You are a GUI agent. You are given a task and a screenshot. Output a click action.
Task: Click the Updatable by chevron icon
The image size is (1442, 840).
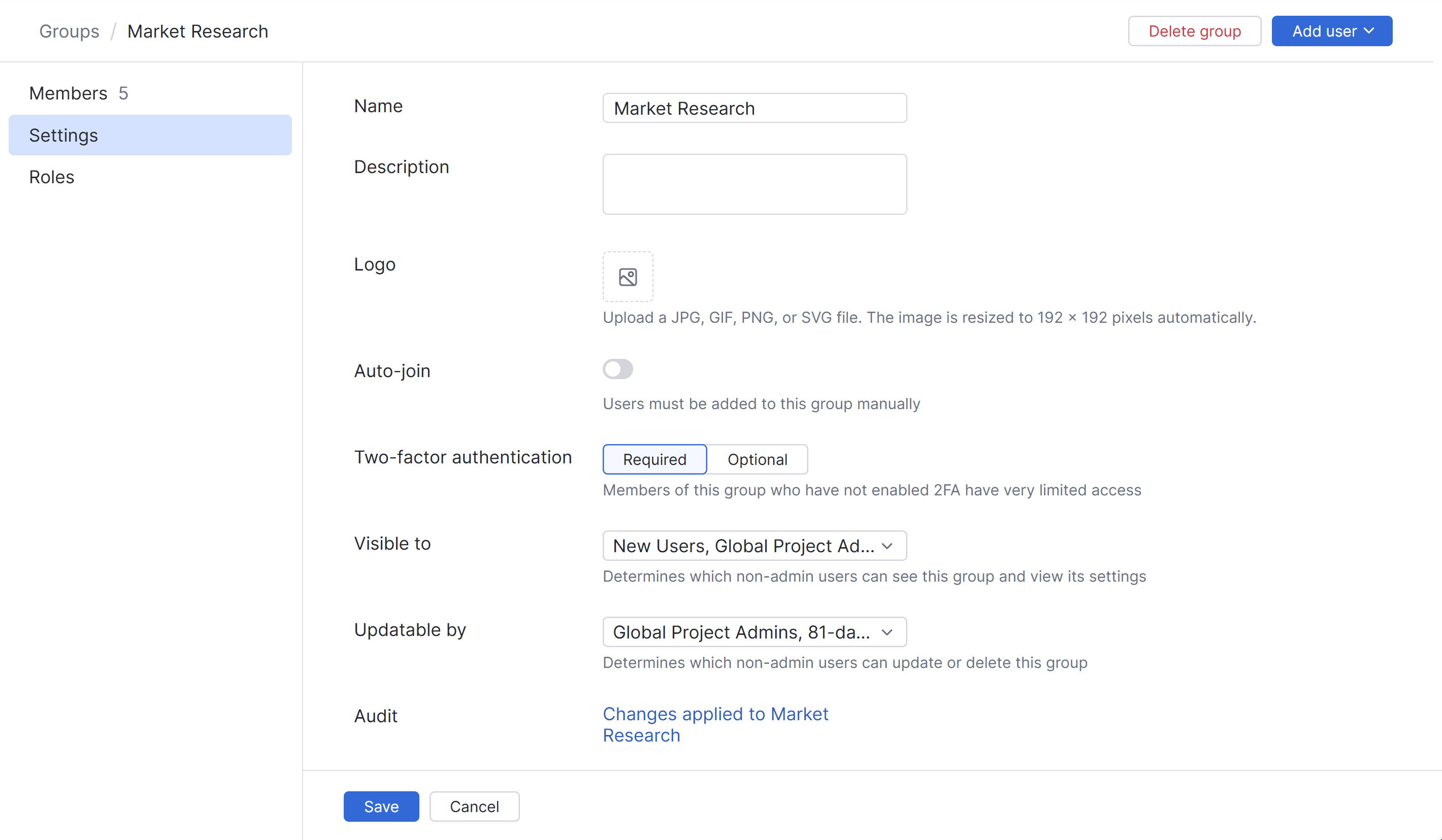887,632
